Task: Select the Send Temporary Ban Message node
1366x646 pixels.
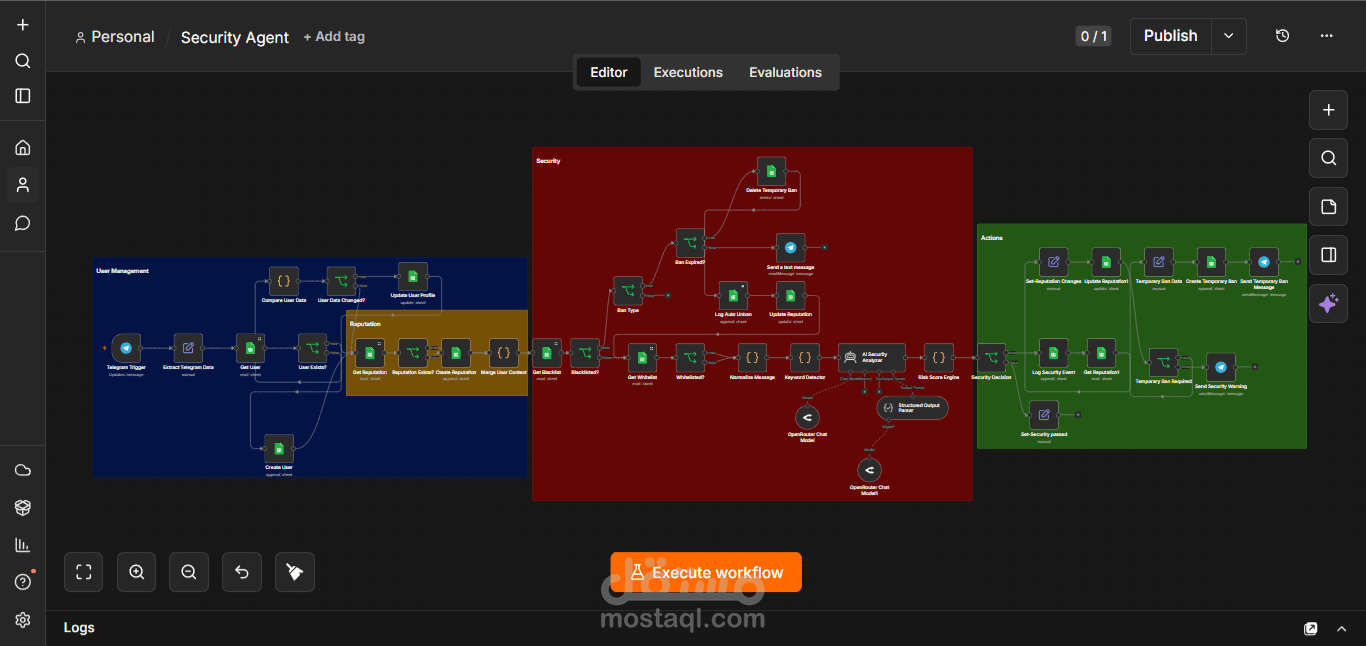Action: click(1263, 262)
